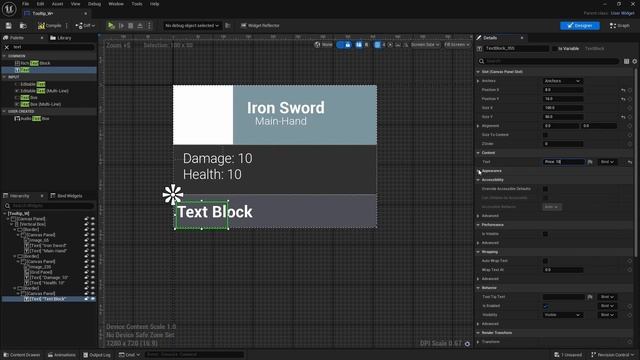Open the Animations panel
The width and height of the screenshot is (640, 360).
62,355
